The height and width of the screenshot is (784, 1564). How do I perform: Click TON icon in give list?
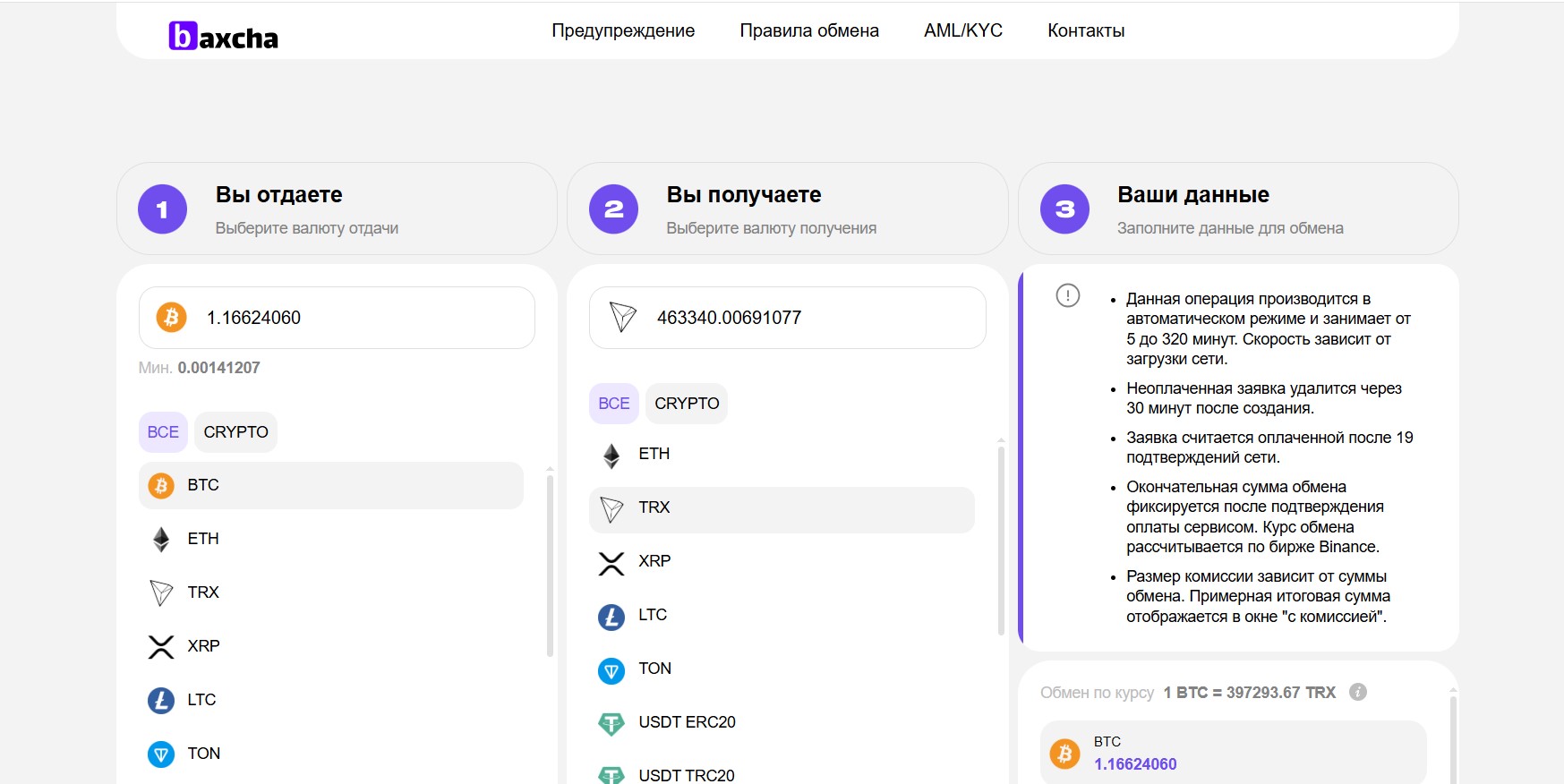(x=161, y=754)
